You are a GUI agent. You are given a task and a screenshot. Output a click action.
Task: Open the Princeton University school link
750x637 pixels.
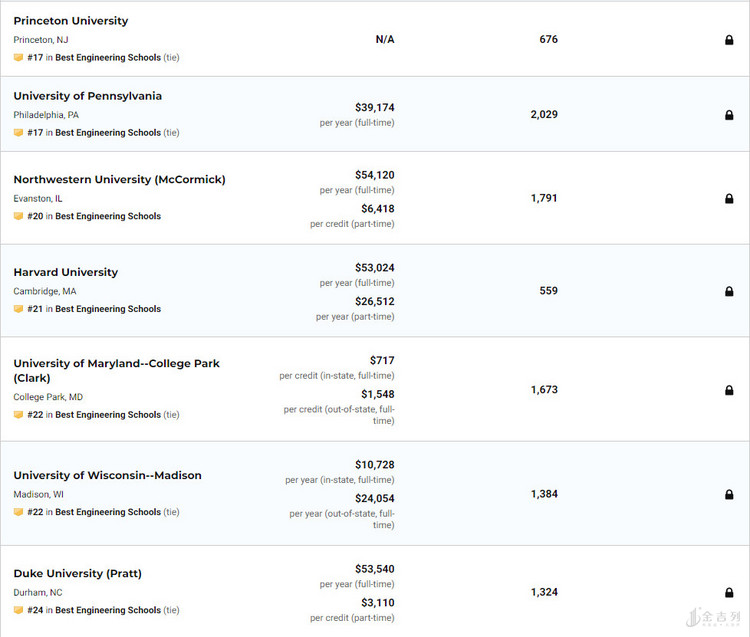coord(71,21)
